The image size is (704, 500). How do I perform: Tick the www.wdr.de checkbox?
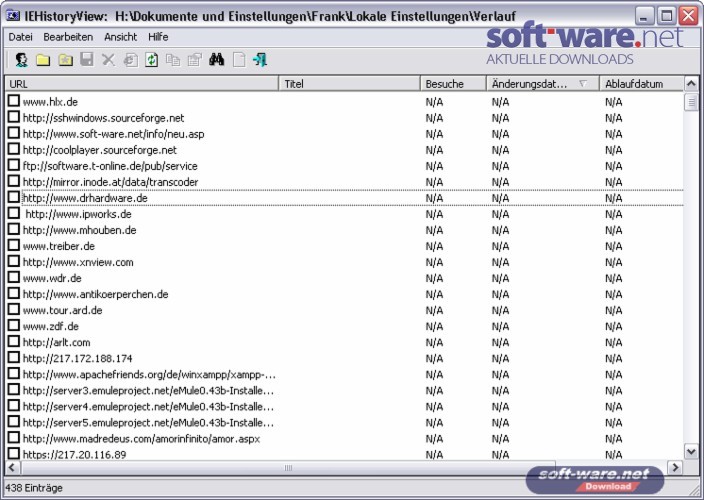(x=14, y=277)
